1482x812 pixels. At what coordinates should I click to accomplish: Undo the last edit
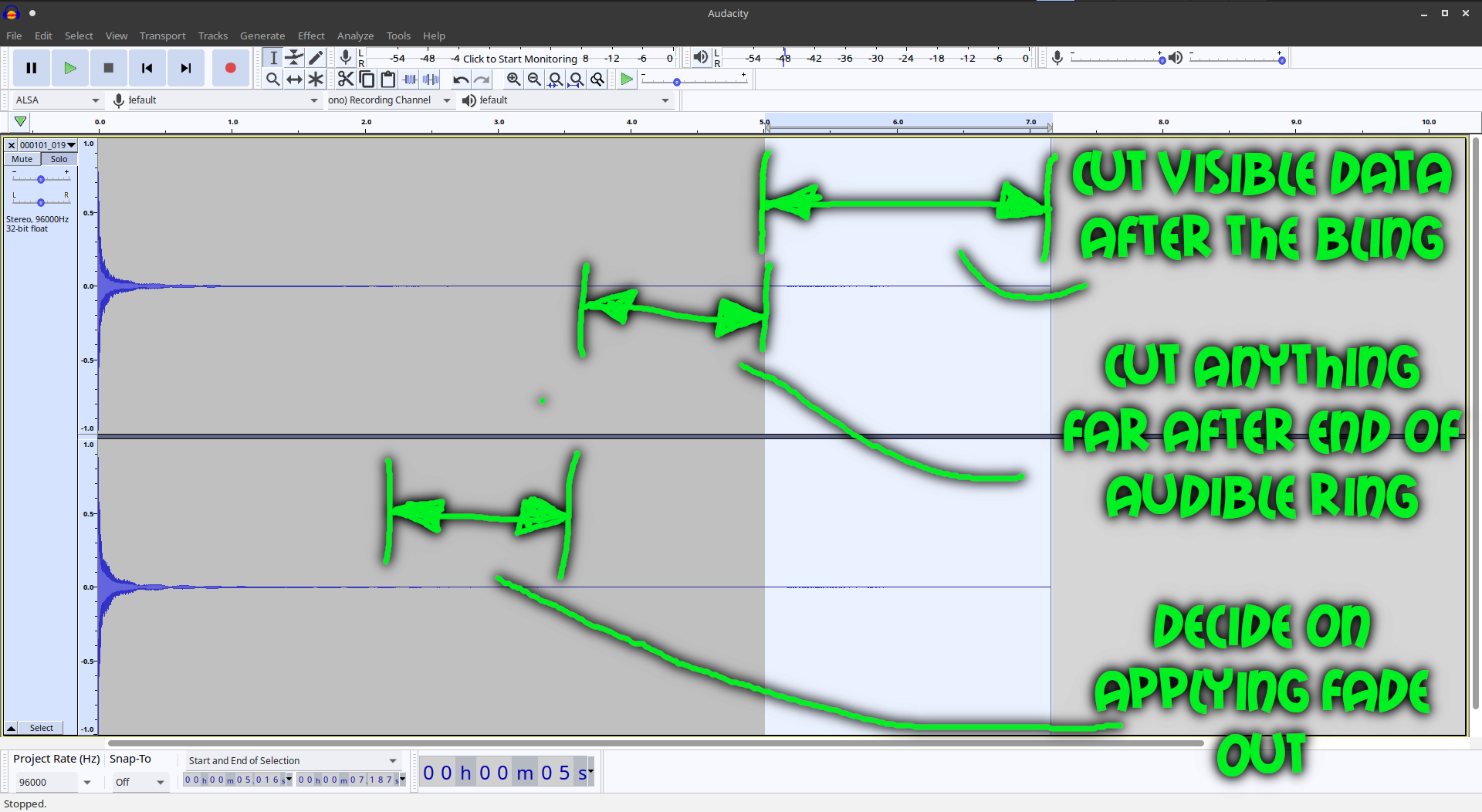click(461, 79)
